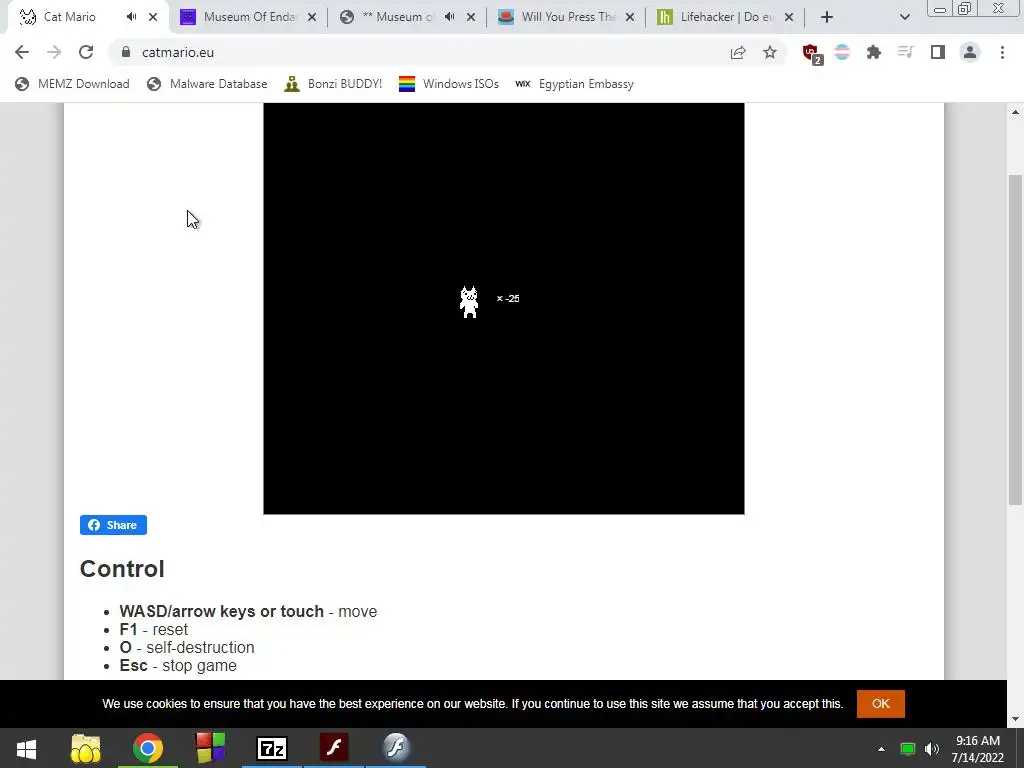Open the uBlock Origin extension
Screen dimensions: 1024x768
click(812, 54)
